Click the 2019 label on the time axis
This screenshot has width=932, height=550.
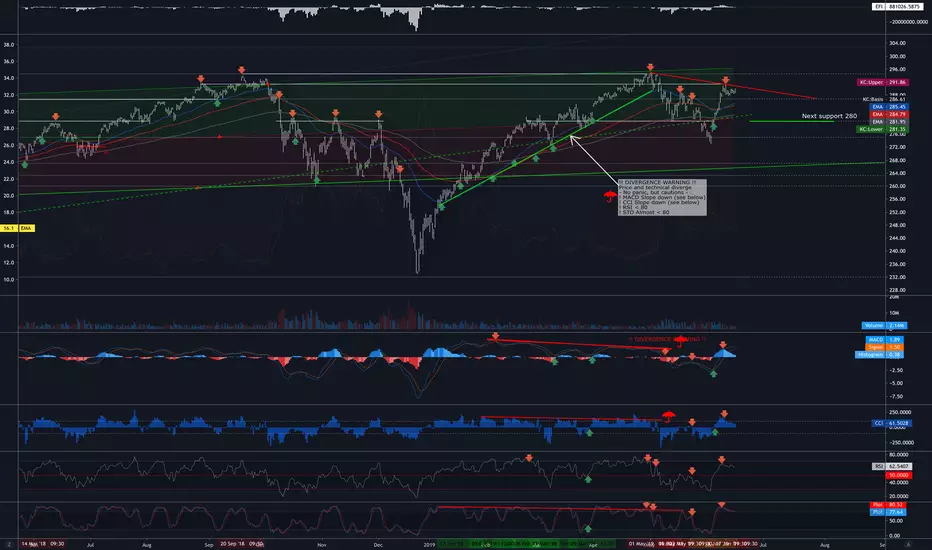pyautogui.click(x=429, y=545)
